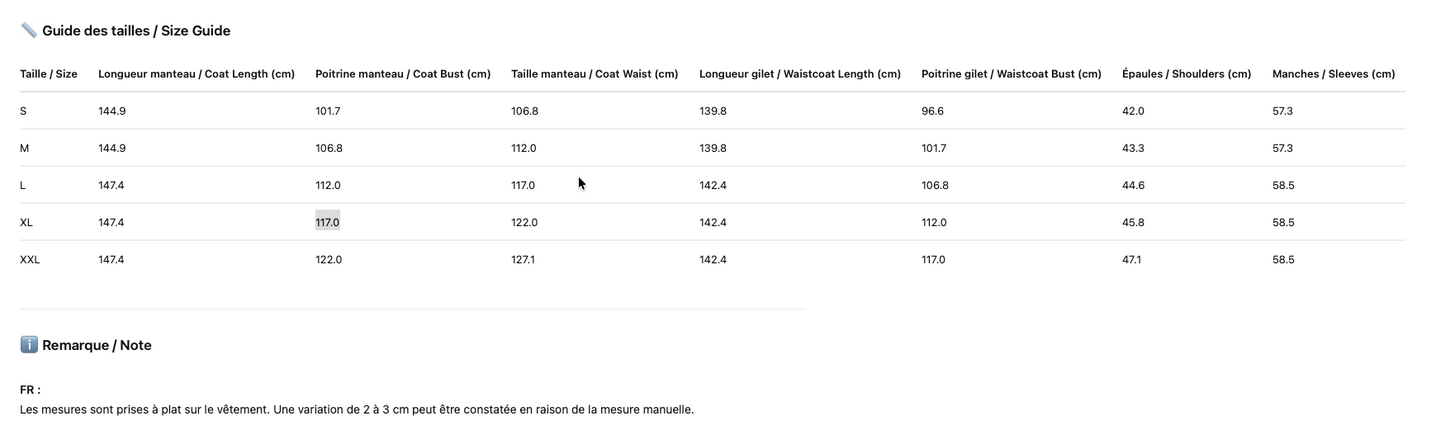Click the S row waistcoat bust value 96.6
Screen dimensions: 1445x435
932,111
